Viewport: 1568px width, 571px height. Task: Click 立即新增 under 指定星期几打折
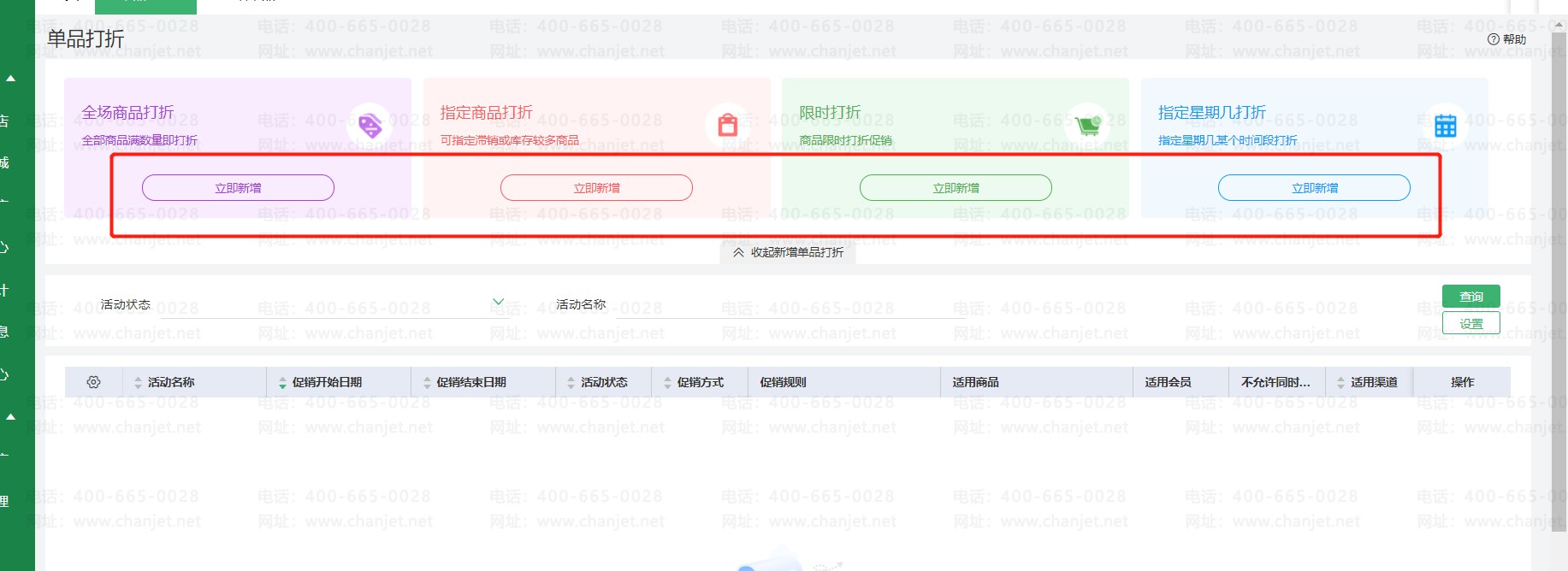[1314, 188]
